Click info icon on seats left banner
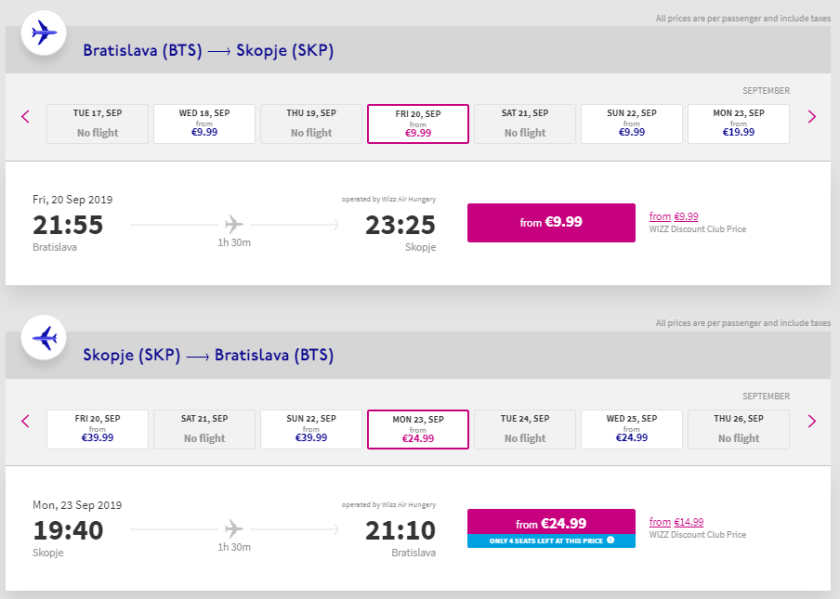The height and width of the screenshot is (599, 840). [x=610, y=541]
